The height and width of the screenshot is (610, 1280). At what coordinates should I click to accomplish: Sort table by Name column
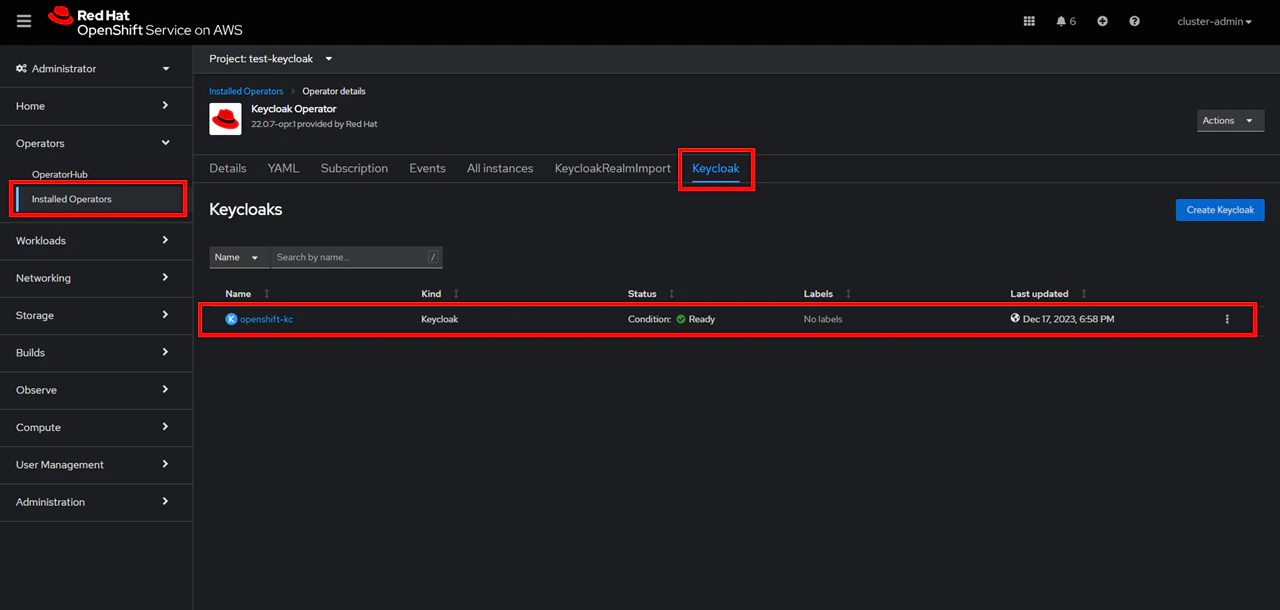point(248,294)
